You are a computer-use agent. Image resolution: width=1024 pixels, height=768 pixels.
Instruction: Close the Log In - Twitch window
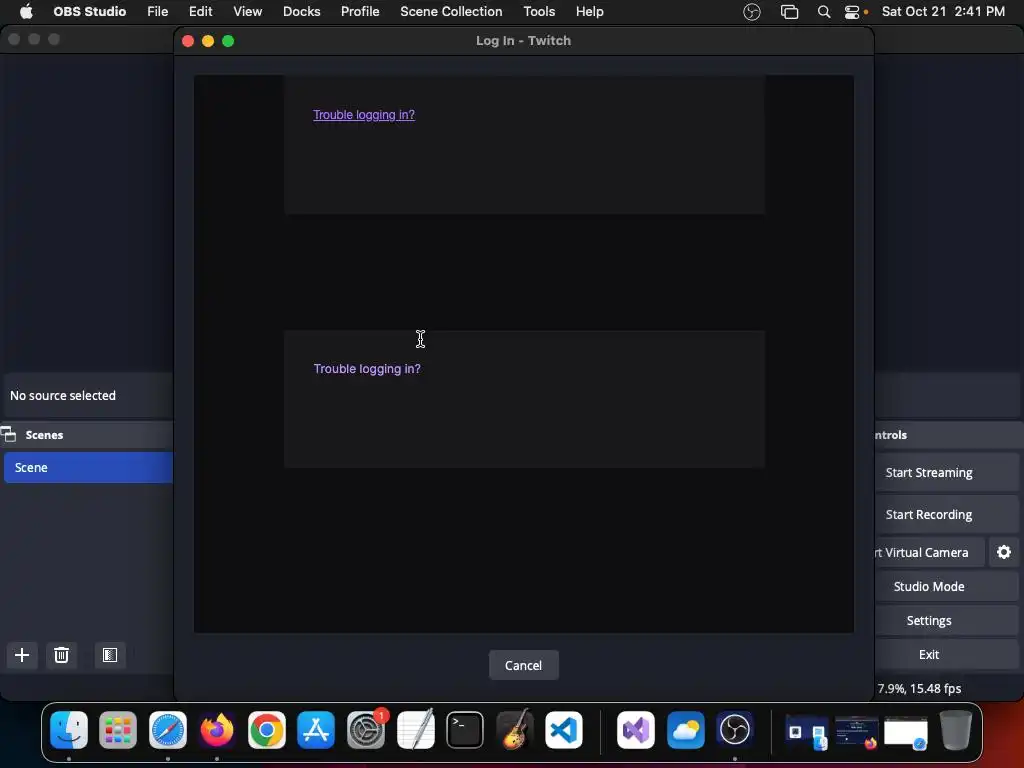pos(188,41)
